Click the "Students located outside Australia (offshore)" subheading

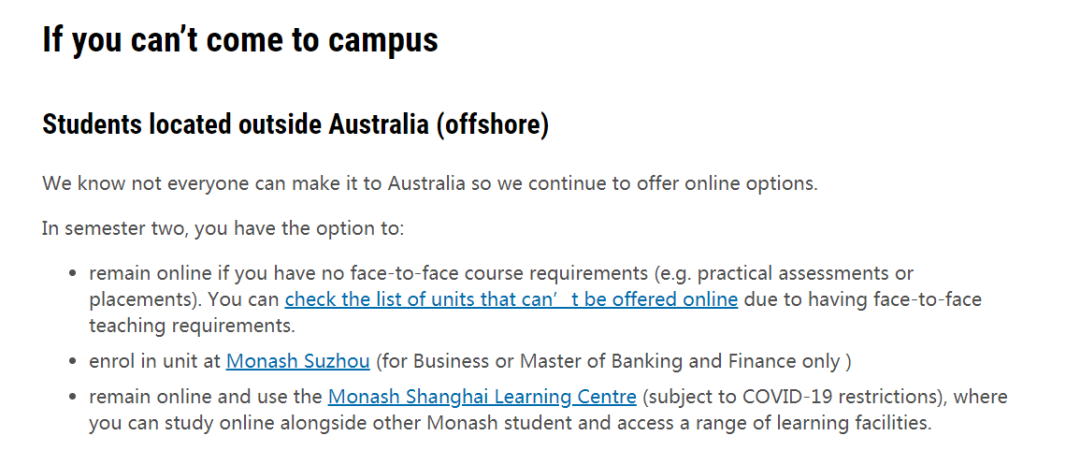click(295, 125)
